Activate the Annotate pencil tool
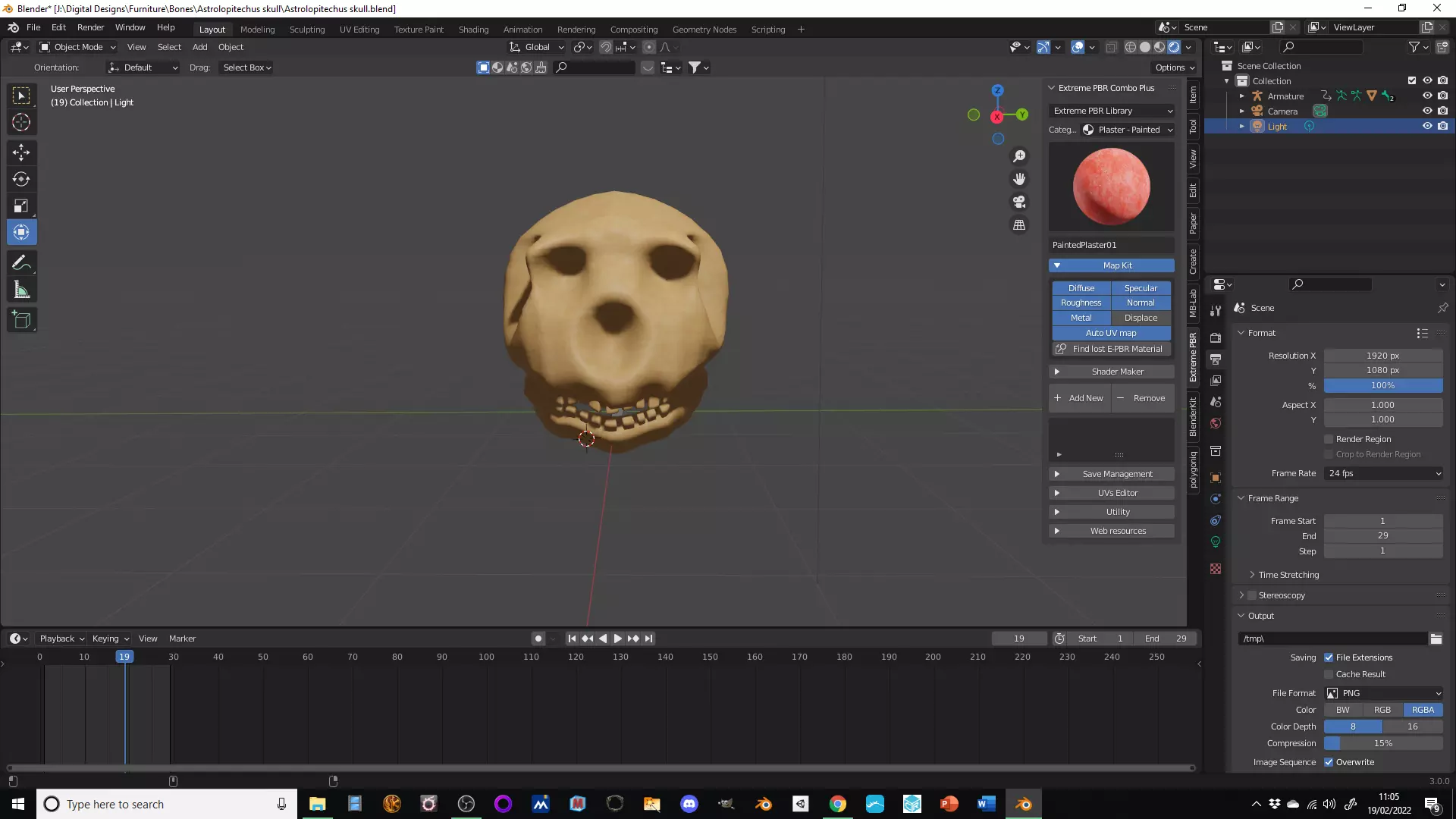The width and height of the screenshot is (1456, 819). point(21,262)
